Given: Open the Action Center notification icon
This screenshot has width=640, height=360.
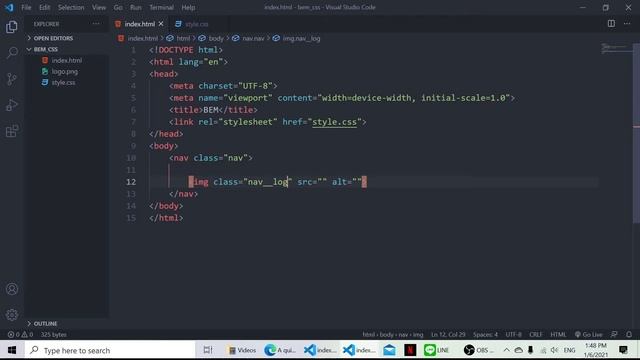Looking at the screenshot, I should coord(623,350).
